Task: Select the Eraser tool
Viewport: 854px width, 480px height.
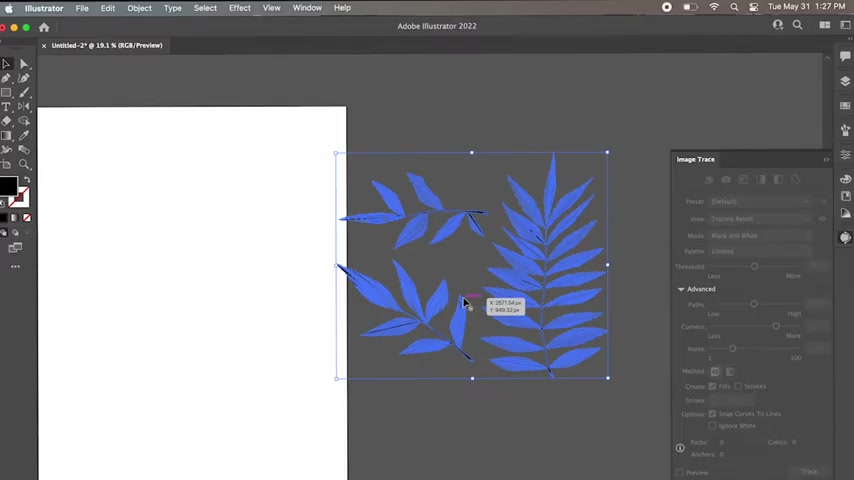Action: [6, 121]
